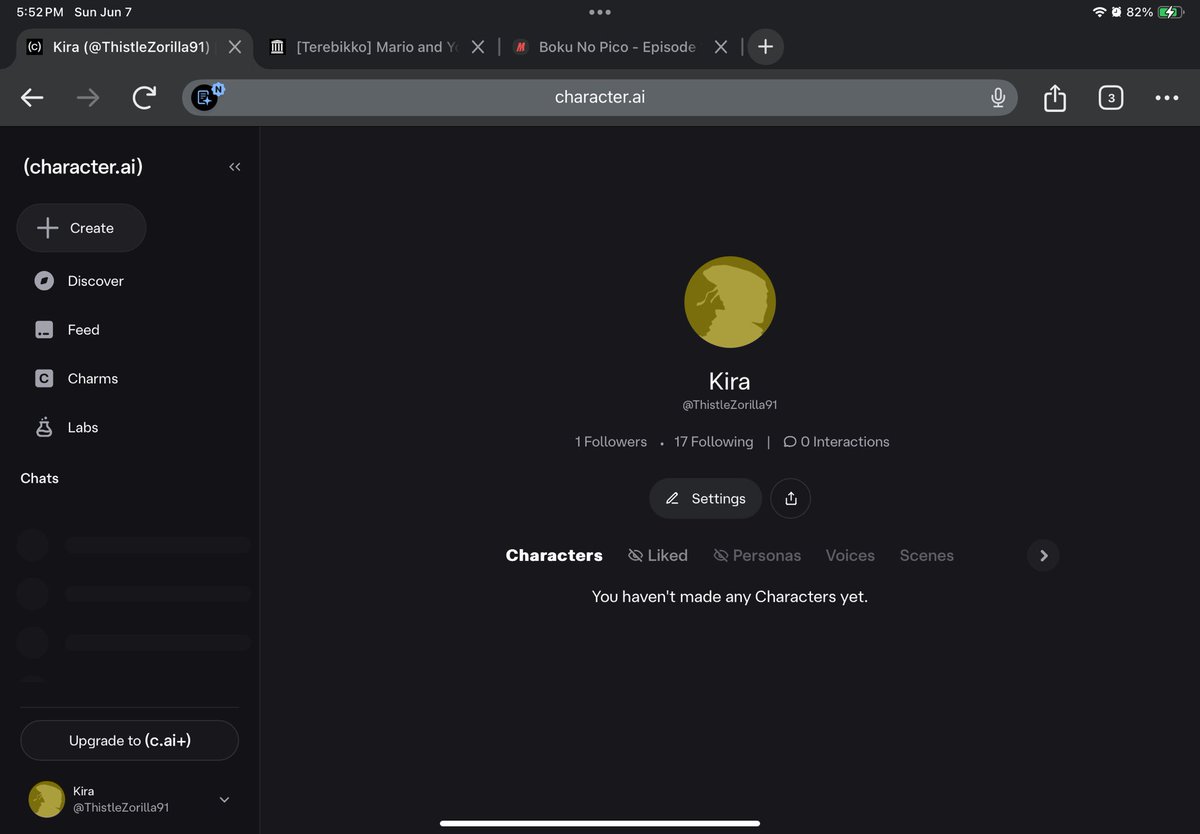Open the browser share sheet icon

point(1055,97)
